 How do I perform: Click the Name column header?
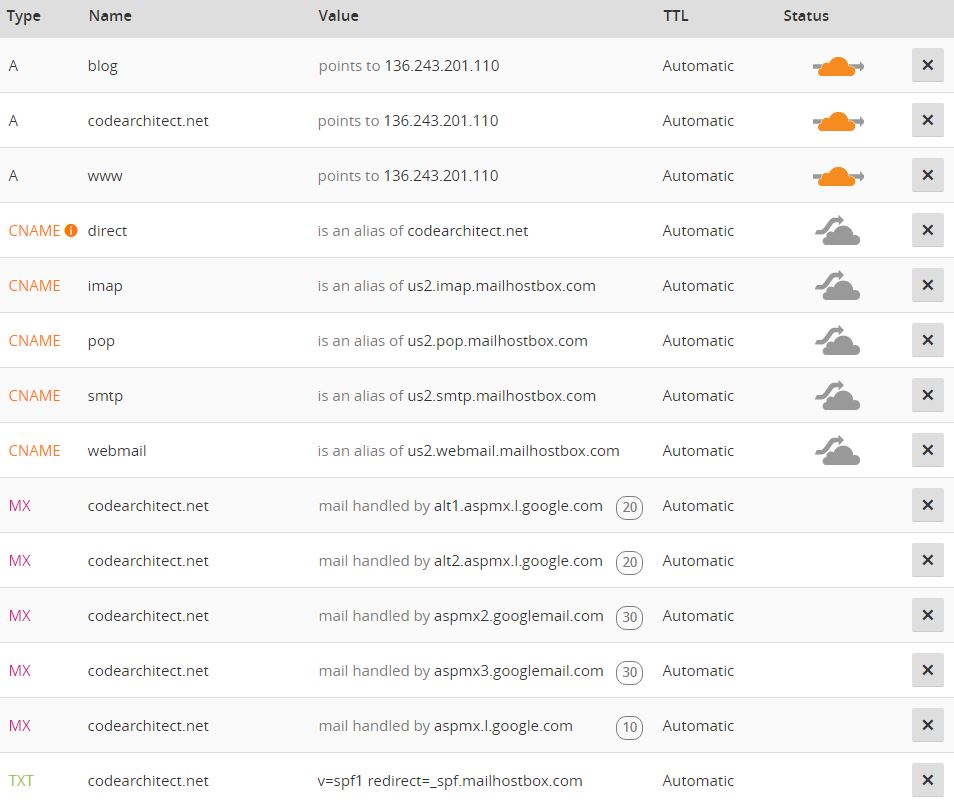(x=110, y=16)
